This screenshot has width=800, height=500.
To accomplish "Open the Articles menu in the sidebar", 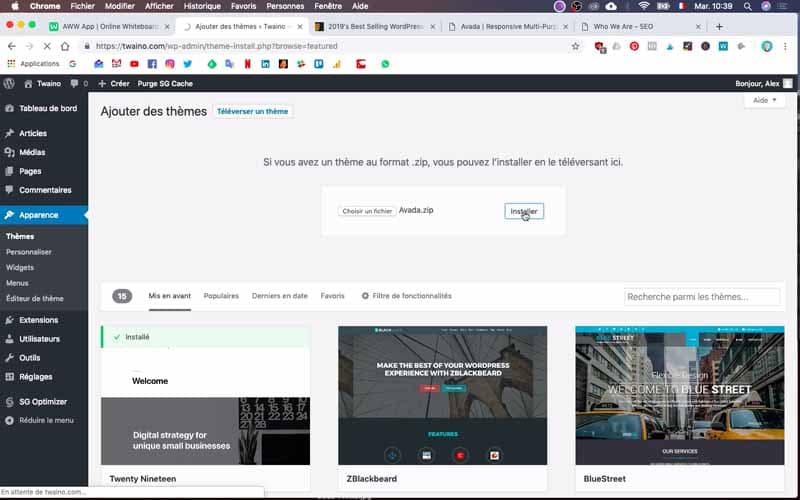I will tap(44, 133).
